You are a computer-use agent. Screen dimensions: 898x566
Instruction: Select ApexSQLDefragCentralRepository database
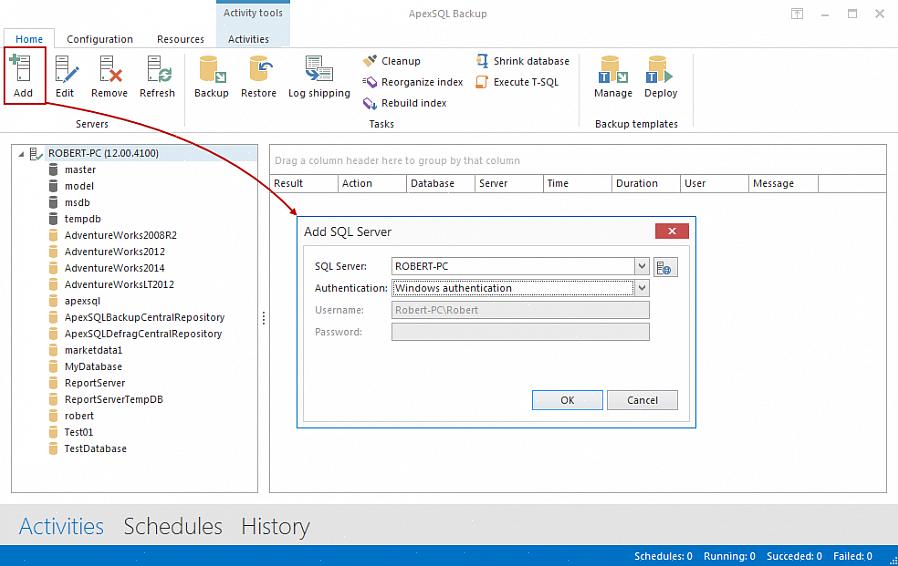pyautogui.click(x=143, y=333)
